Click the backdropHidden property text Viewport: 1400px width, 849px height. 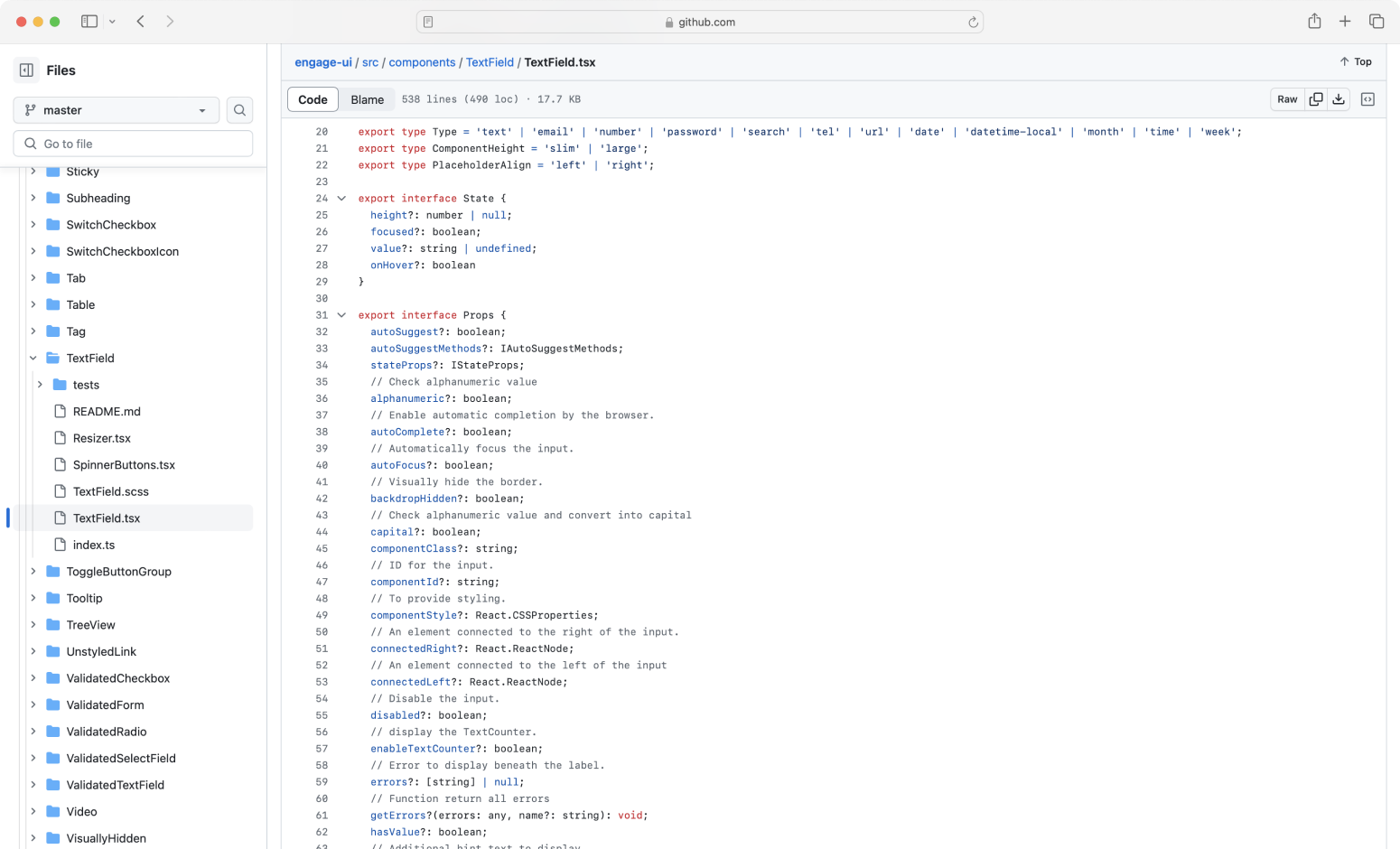point(414,499)
